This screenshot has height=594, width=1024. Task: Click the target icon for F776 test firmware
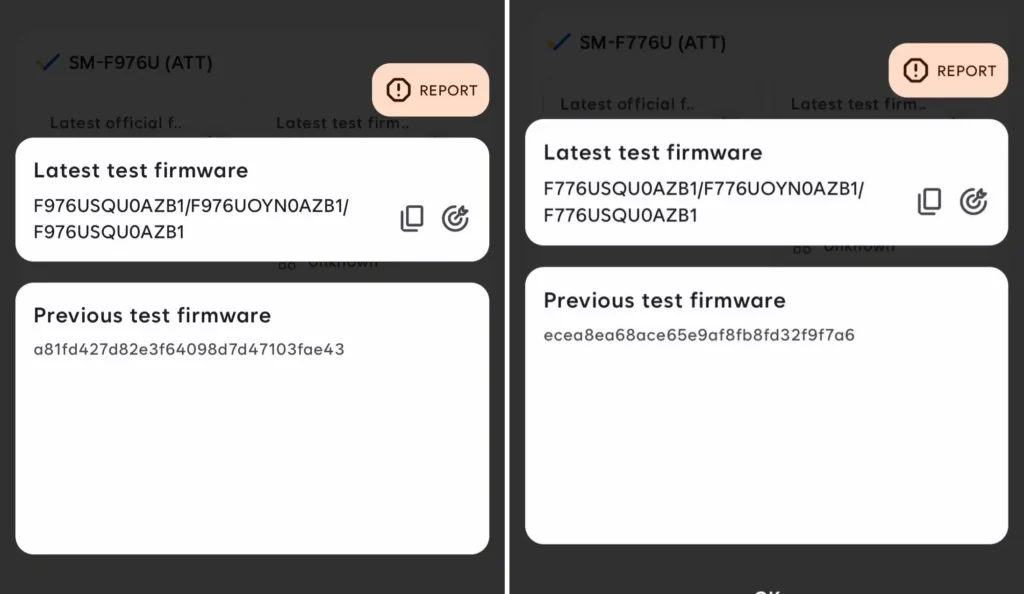974,201
